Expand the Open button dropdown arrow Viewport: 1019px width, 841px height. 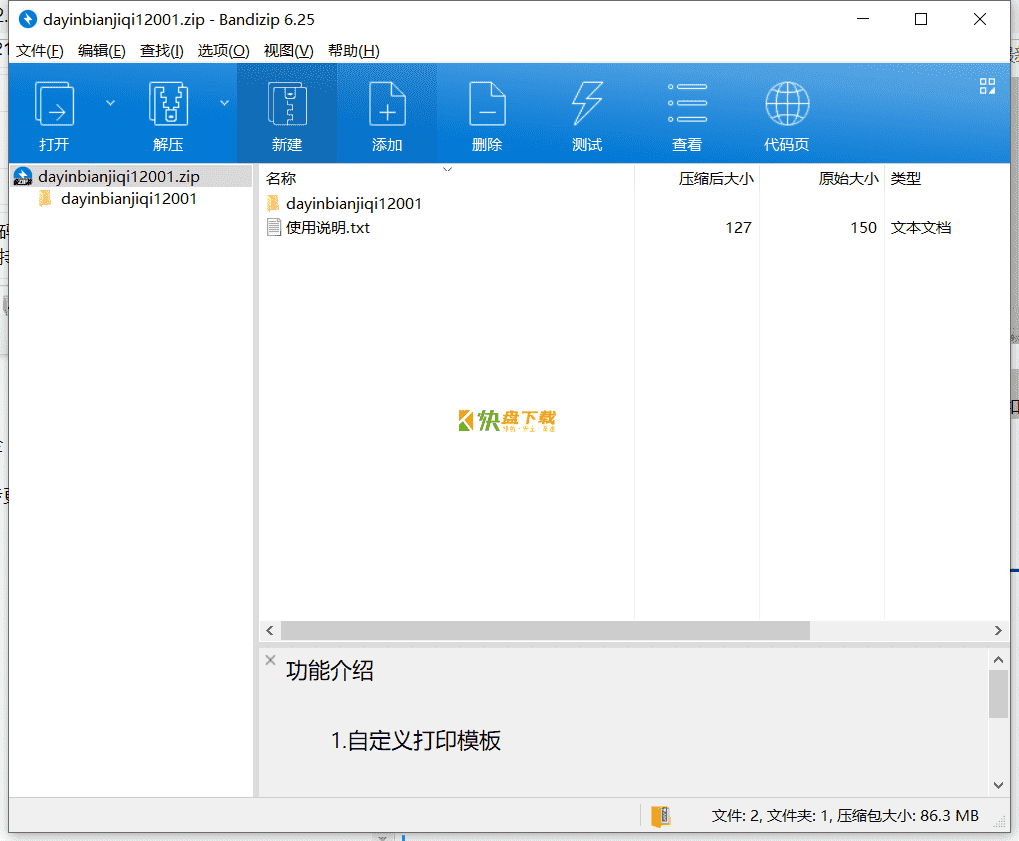(x=110, y=103)
